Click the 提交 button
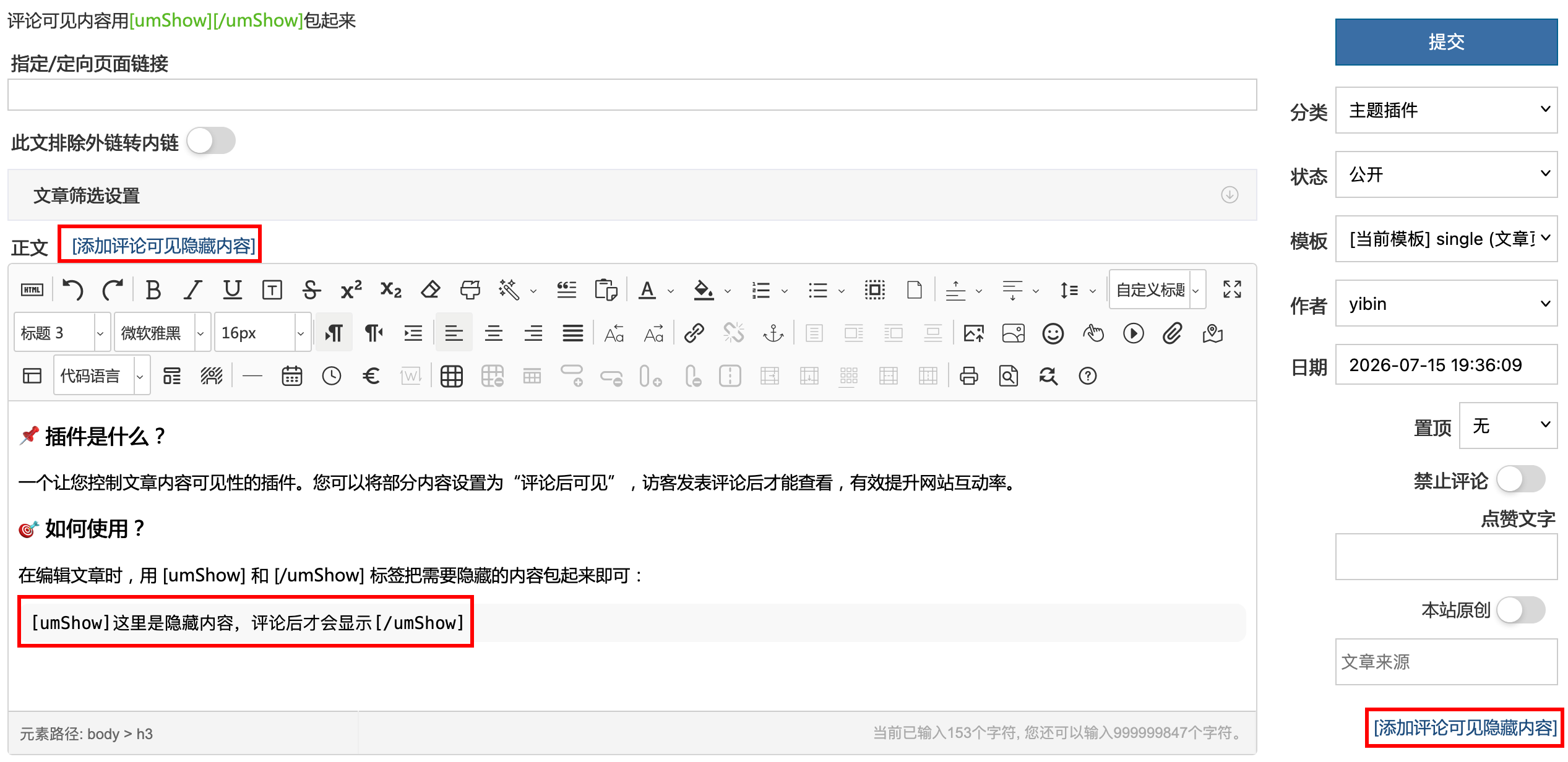The width and height of the screenshot is (1568, 762). click(1446, 42)
